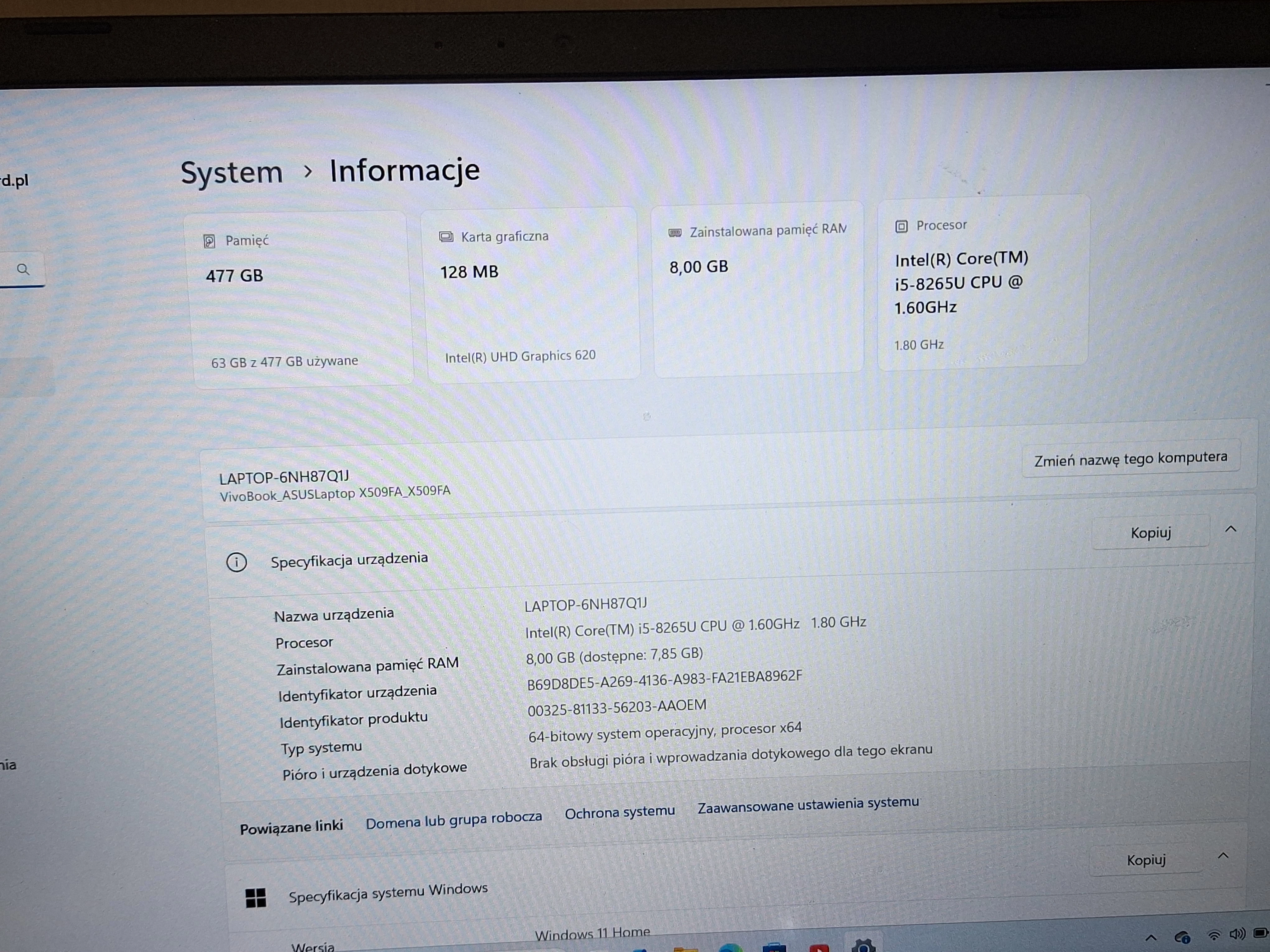Click the Powiązane linki label
The height and width of the screenshot is (952, 1270).
[291, 827]
